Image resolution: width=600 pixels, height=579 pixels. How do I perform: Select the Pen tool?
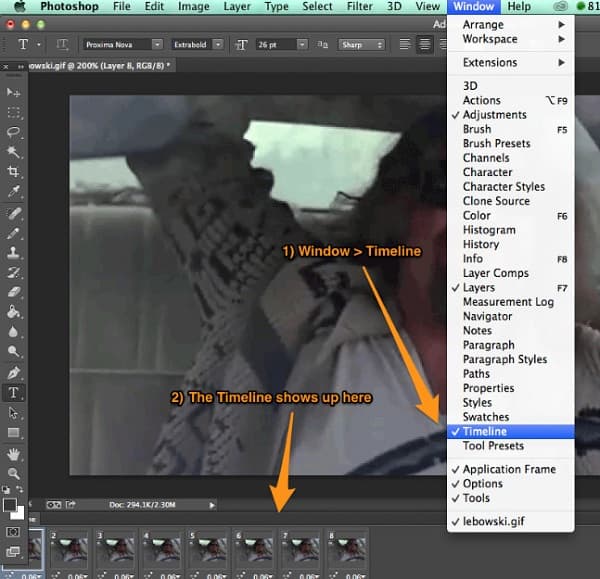(x=13, y=372)
